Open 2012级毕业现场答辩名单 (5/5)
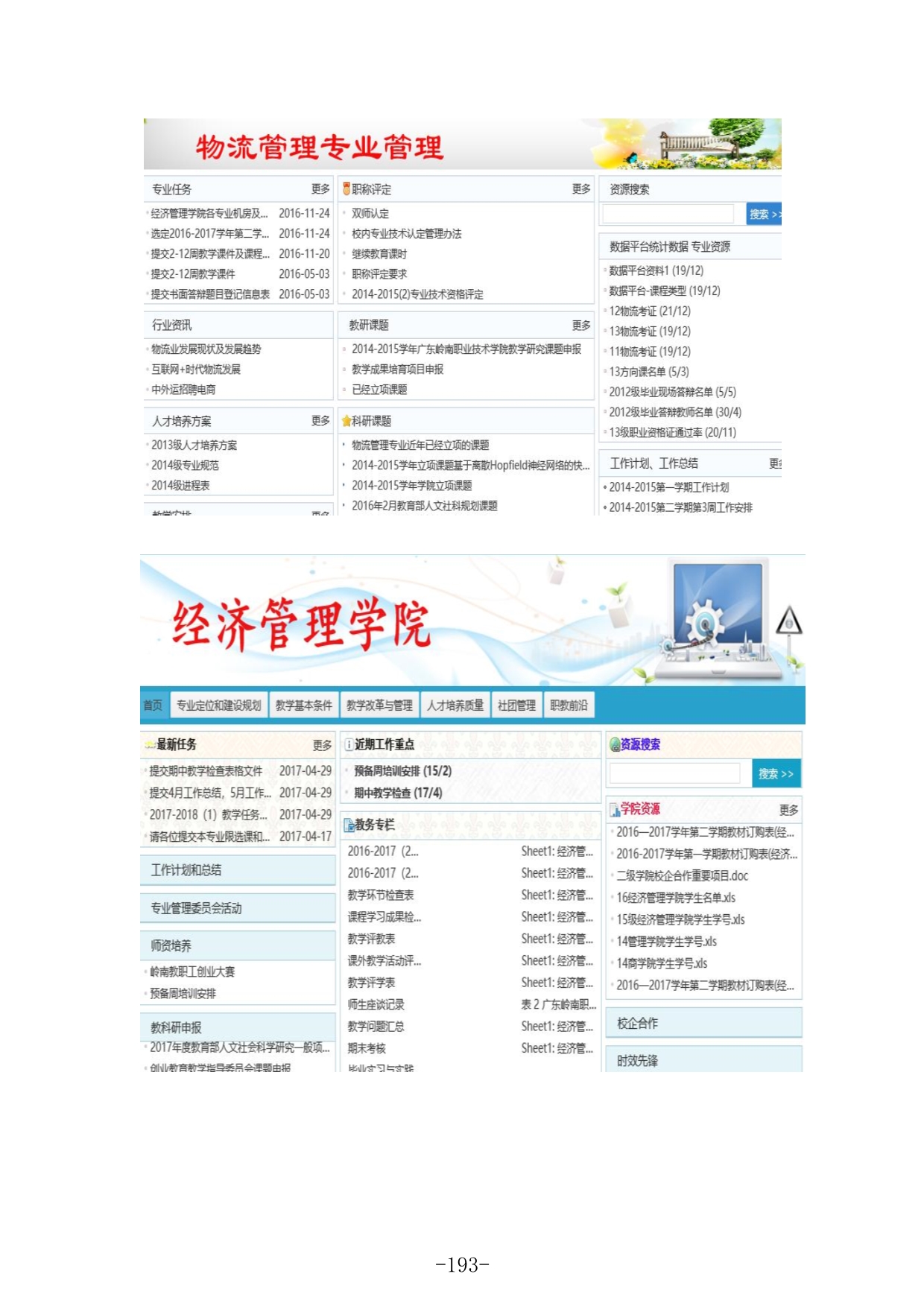This screenshot has height=1306, width=924. click(672, 391)
